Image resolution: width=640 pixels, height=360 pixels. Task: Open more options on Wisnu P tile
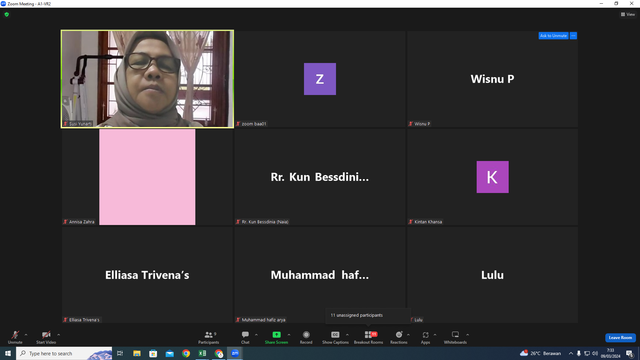[573, 36]
